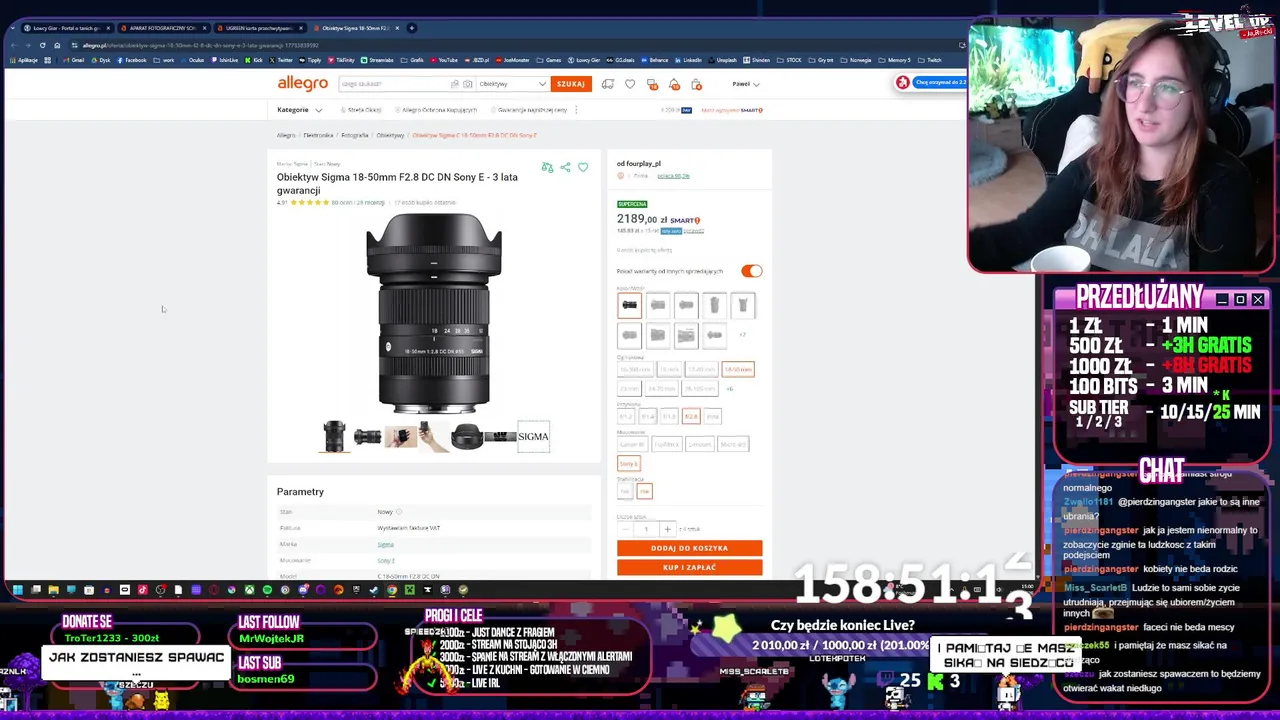Toggle show variants from other sellers switch

click(752, 271)
